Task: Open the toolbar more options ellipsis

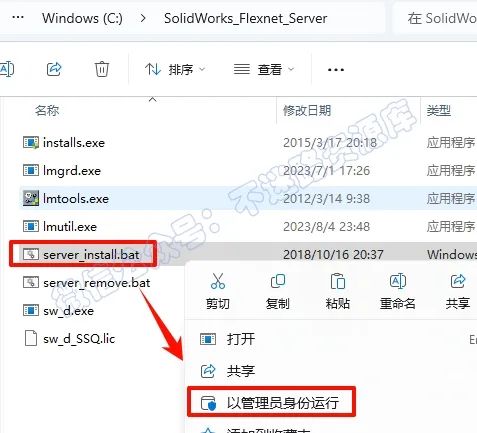Action: pos(336,70)
